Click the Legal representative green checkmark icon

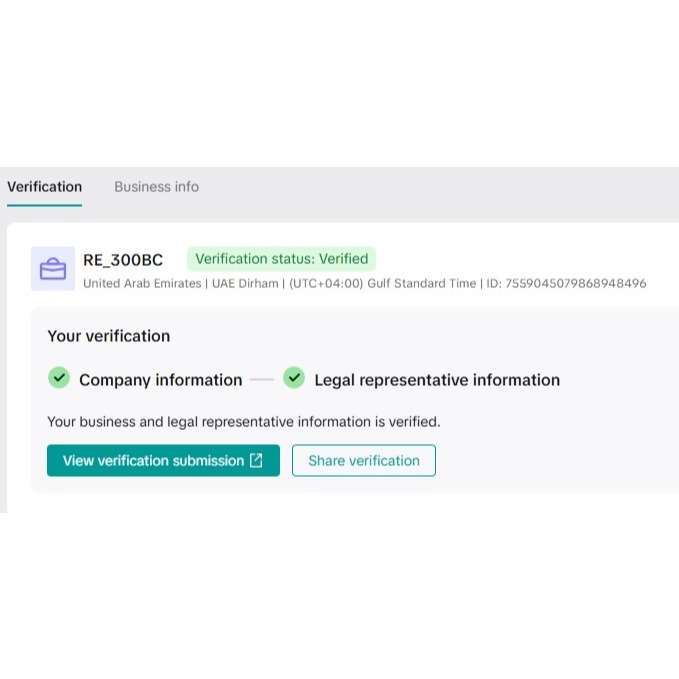(294, 378)
